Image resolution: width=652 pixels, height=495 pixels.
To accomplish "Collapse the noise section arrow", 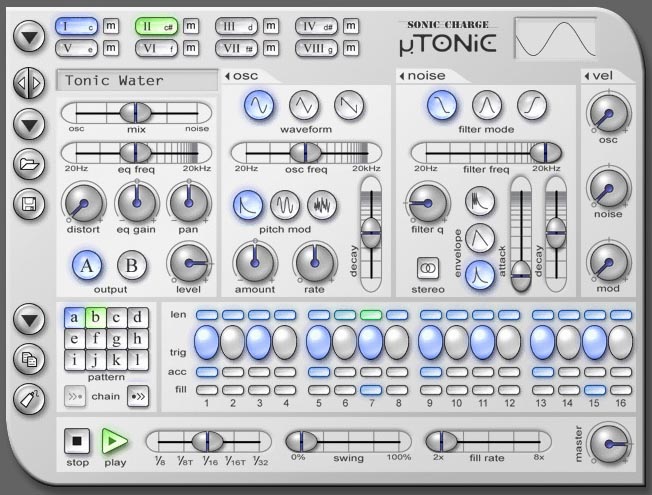I will [402, 76].
